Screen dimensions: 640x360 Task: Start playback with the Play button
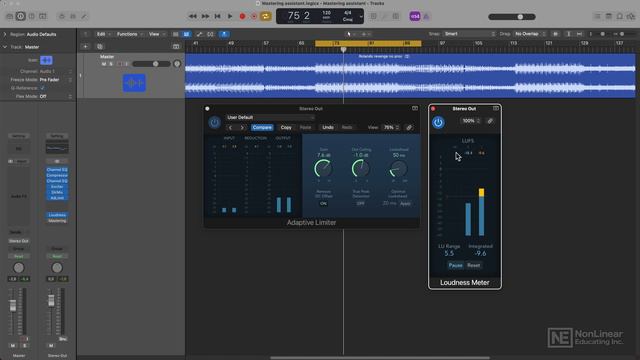[230, 16]
